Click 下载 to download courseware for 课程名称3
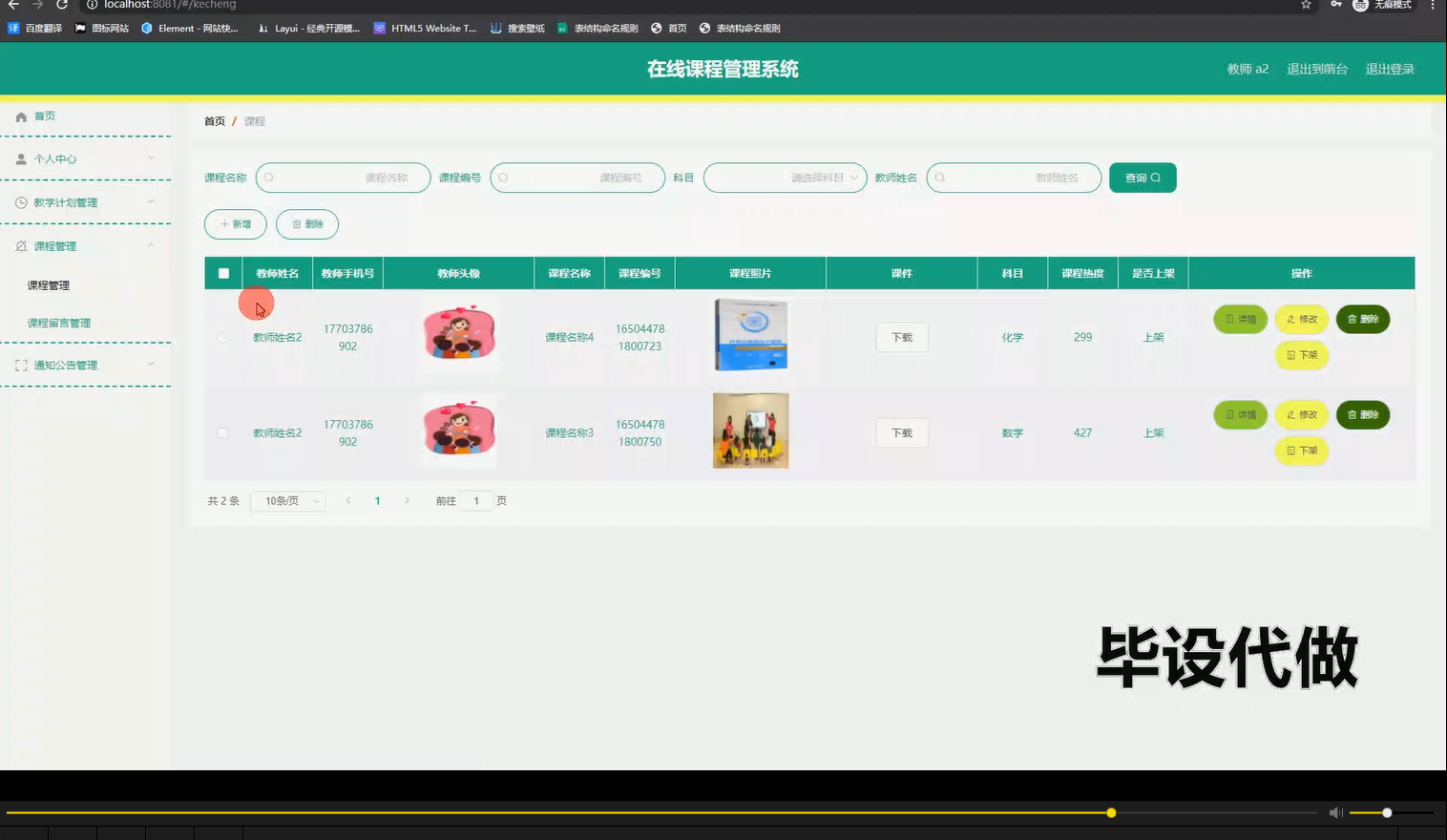This screenshot has width=1447, height=840. click(x=900, y=432)
